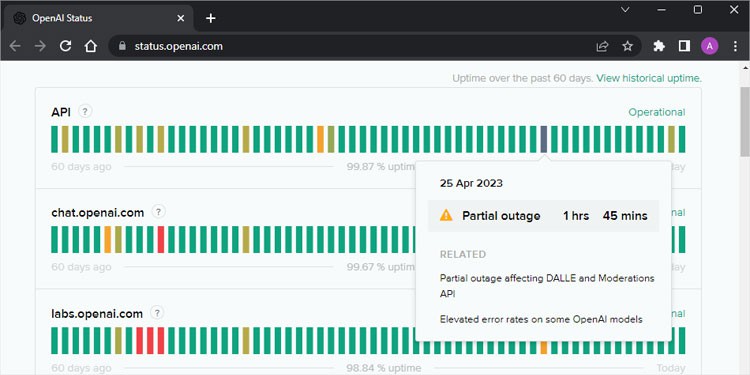
Task: Open the tab search chevron in title bar
Action: (x=625, y=10)
